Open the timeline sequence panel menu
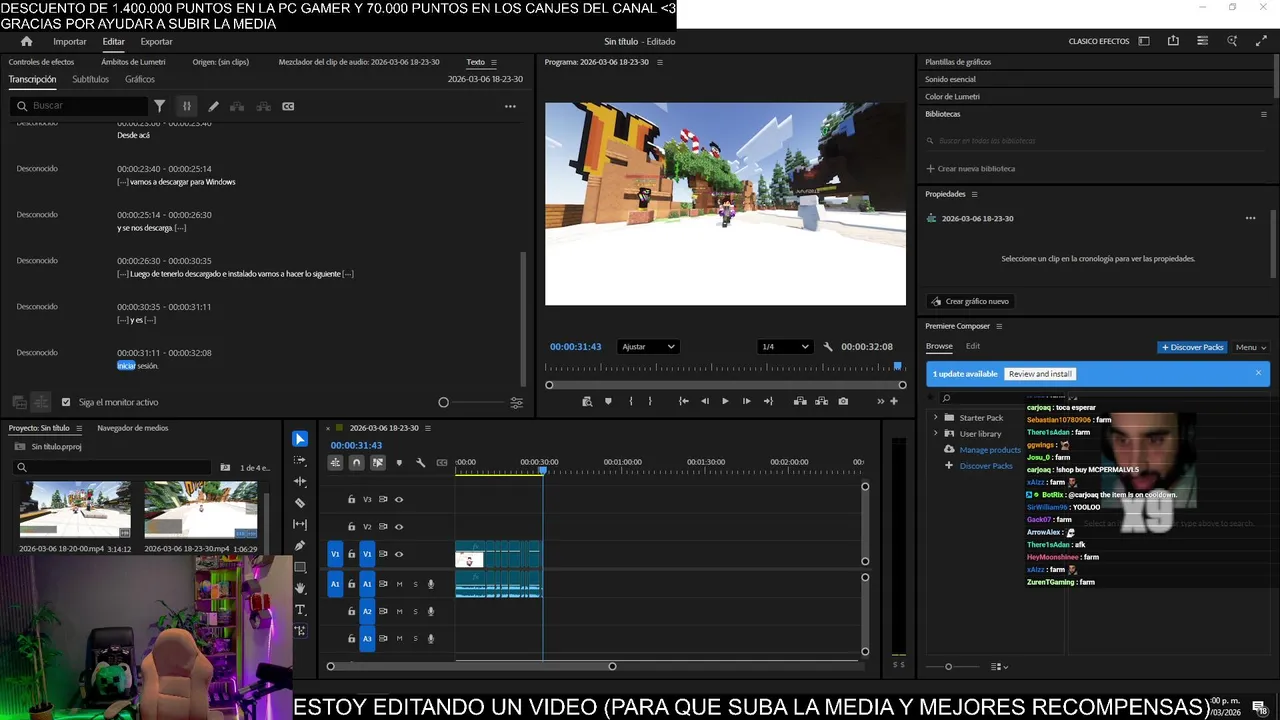Viewport: 1280px width, 720px height. click(428, 428)
